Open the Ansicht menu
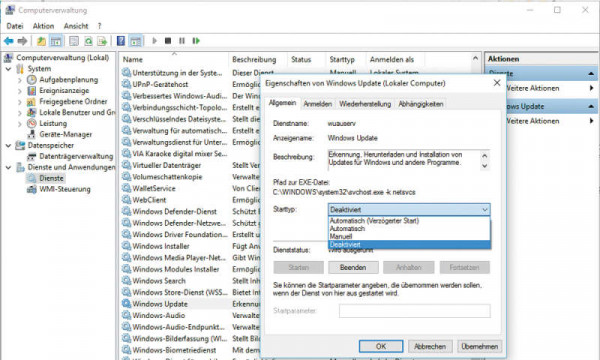Screen dimensions: 600x360 [76, 26]
